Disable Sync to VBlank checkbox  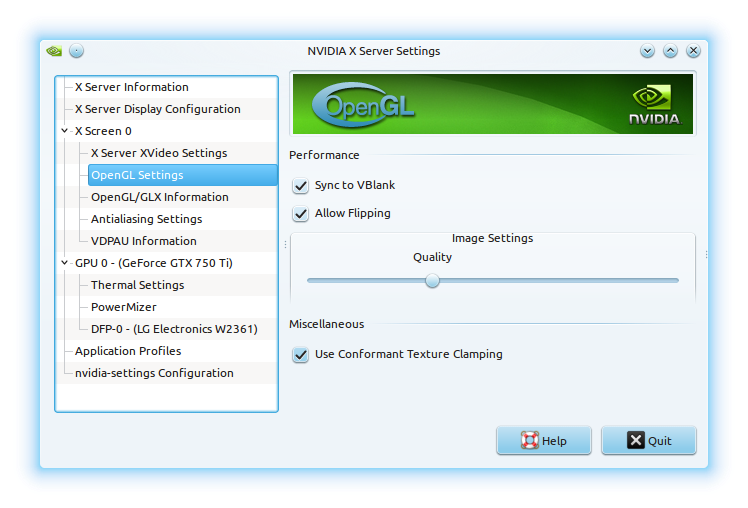[300, 186]
